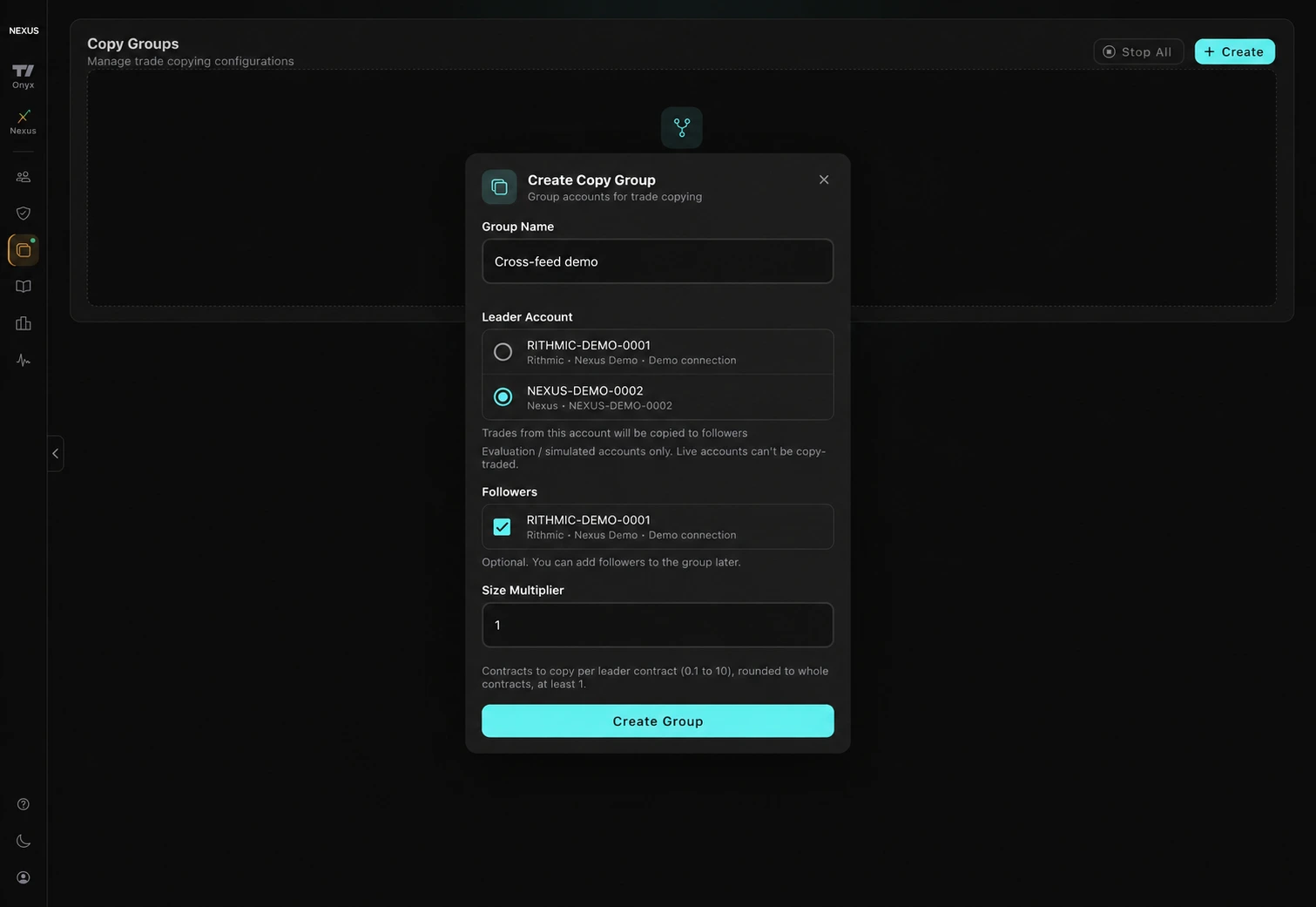The image size is (1316, 907).
Task: Click the Size Multiplier input field
Action: [x=658, y=625]
